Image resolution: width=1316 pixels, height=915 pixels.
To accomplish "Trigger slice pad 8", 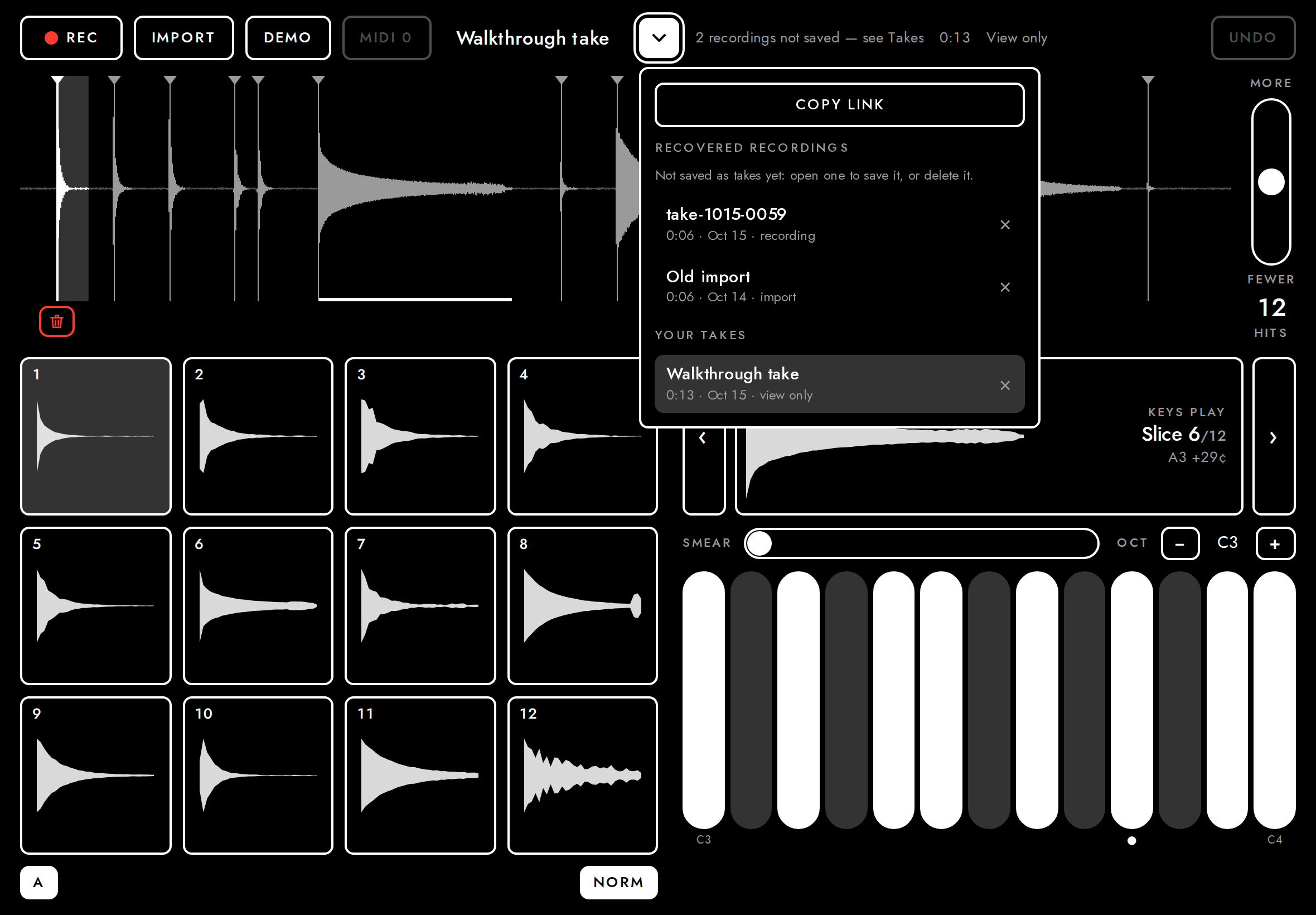I will pyautogui.click(x=582, y=606).
